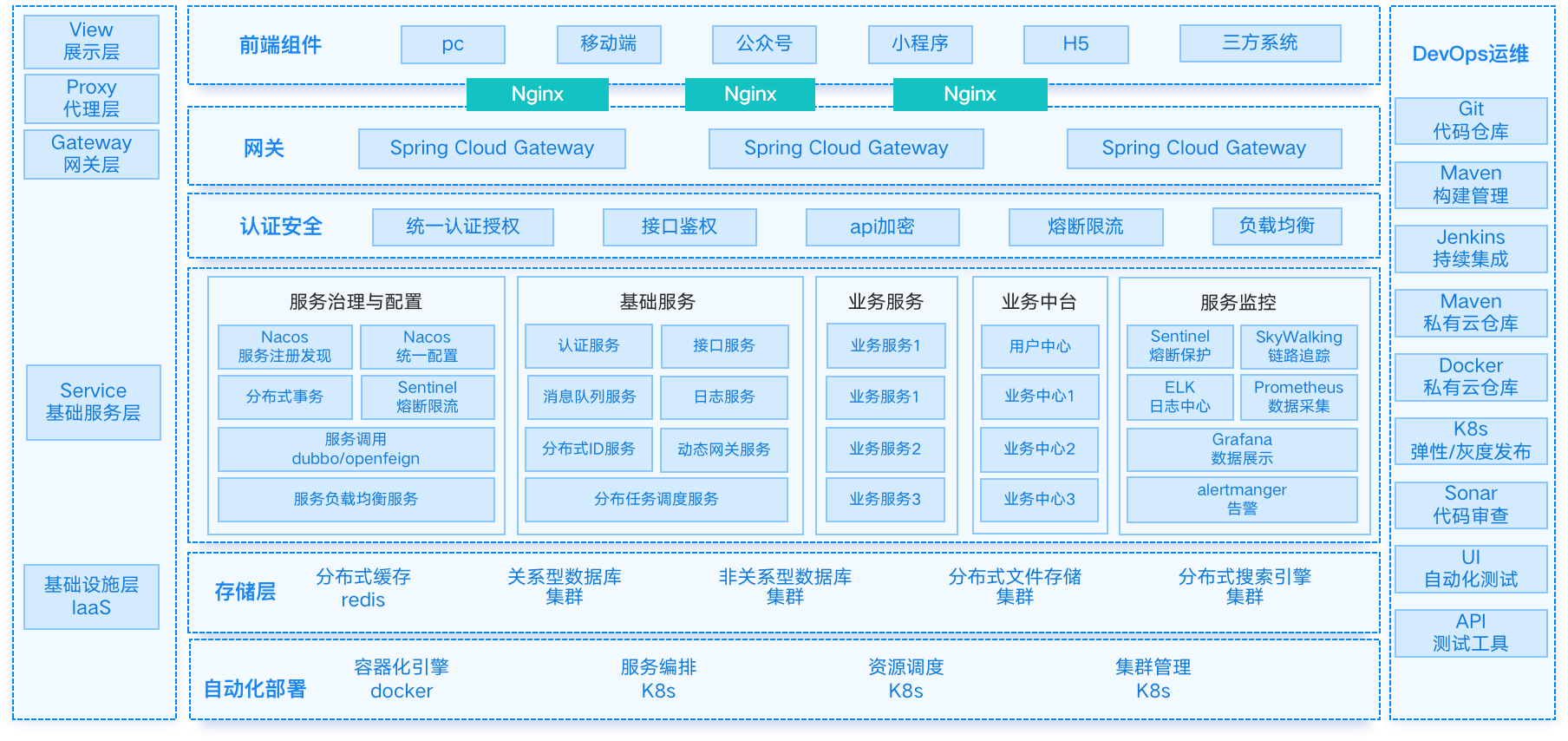
Task: Select the 认证服务 box
Action: pyautogui.click(x=589, y=346)
